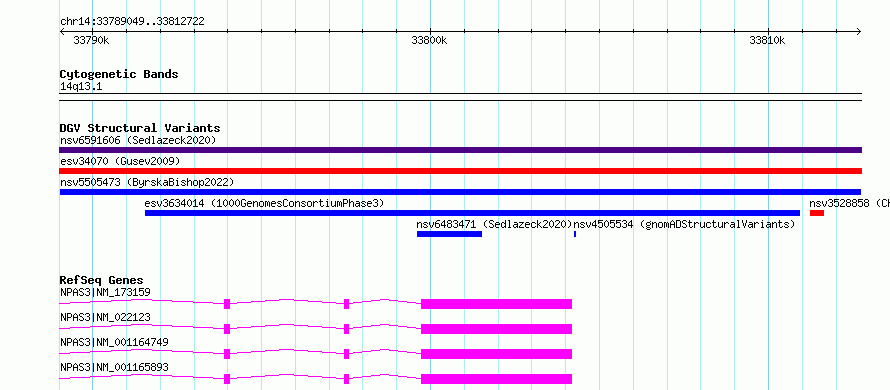Click the NPAS3|NM_001164749 transcript label

tap(114, 342)
